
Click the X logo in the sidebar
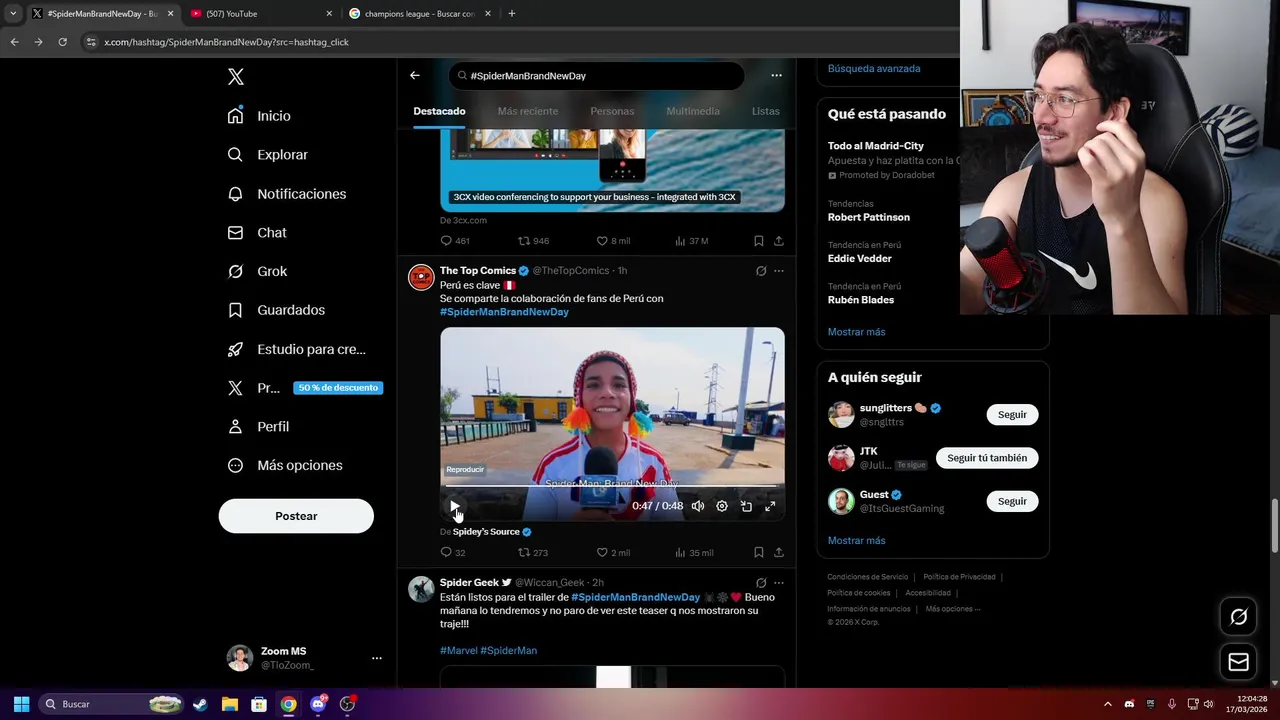(235, 77)
